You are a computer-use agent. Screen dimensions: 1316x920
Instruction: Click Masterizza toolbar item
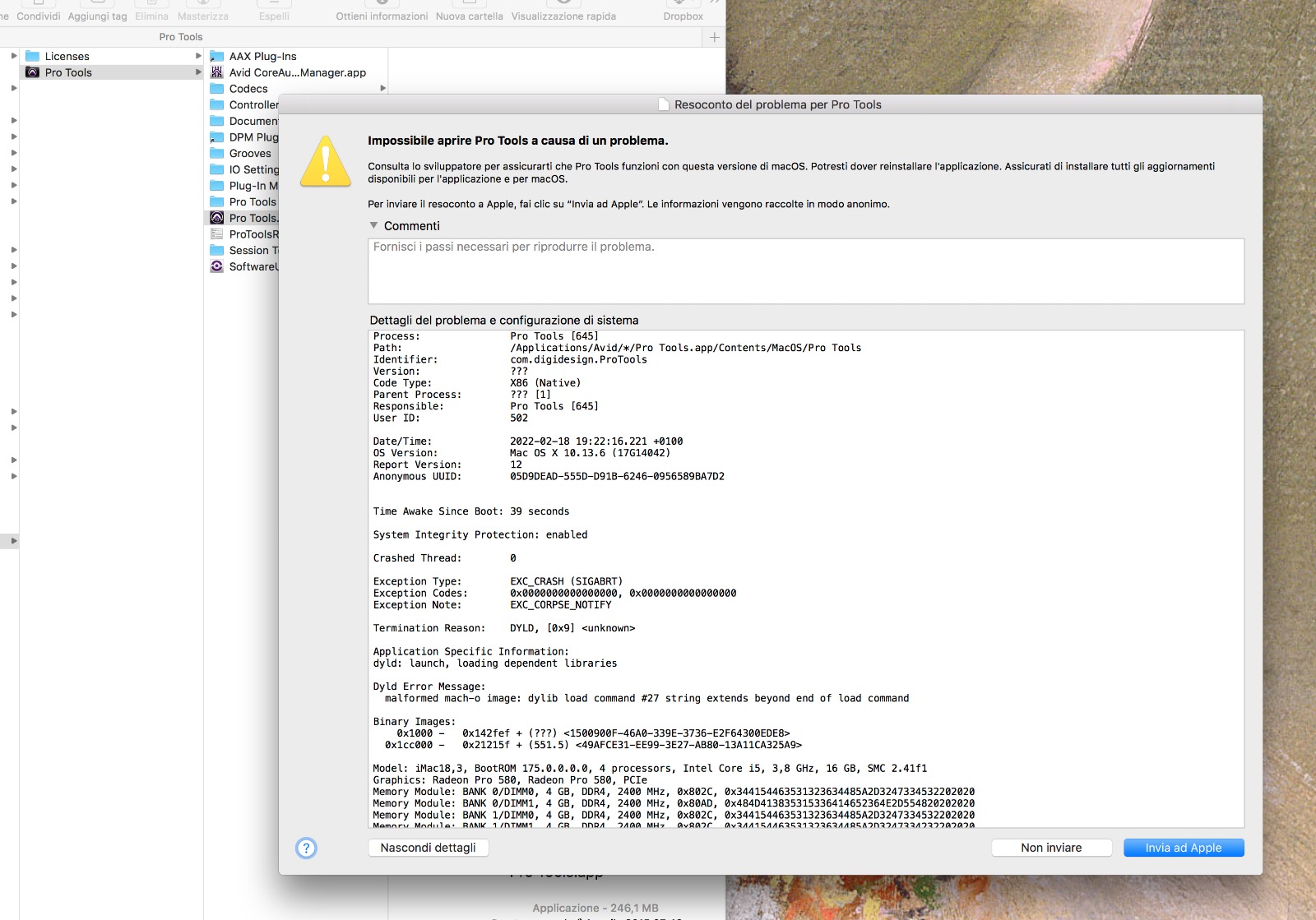(203, 16)
